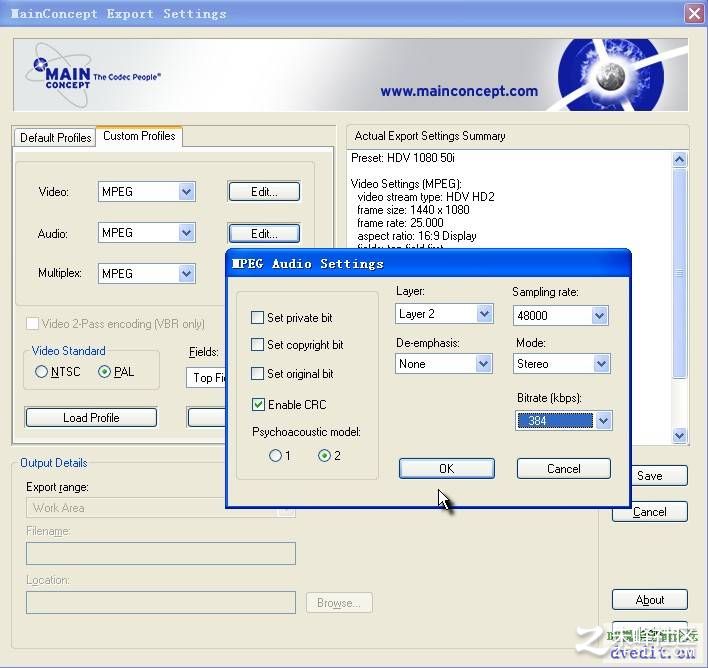Image resolution: width=708 pixels, height=668 pixels.
Task: Click the Location input field
Action: point(161,603)
